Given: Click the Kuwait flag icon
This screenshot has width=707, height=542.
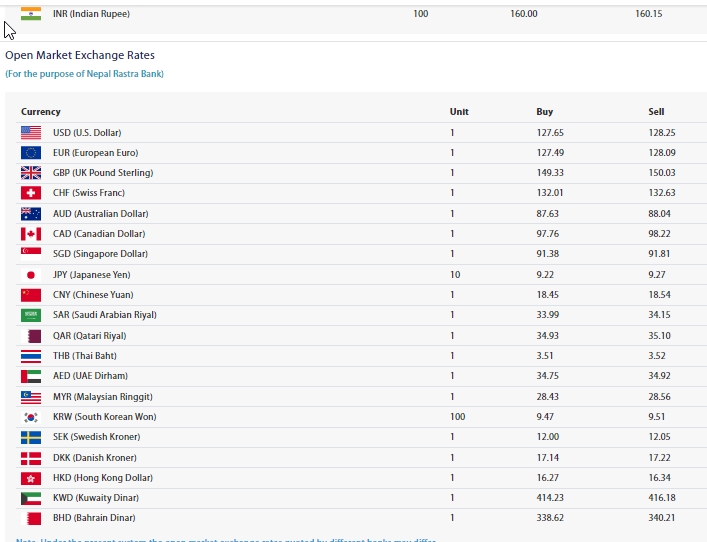Looking at the screenshot, I should 31,498.
